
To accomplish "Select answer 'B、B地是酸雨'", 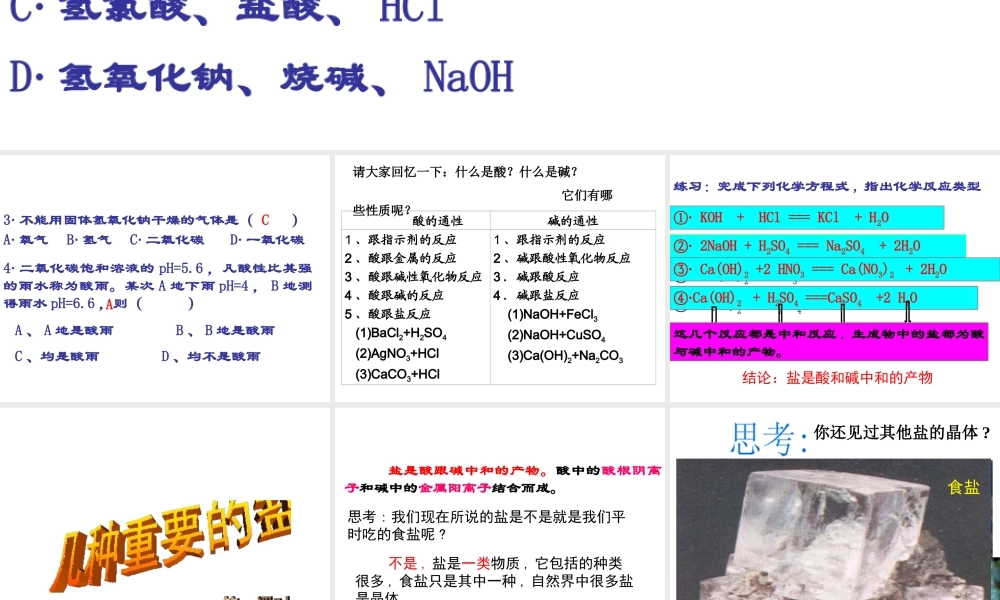I will coord(225,330).
